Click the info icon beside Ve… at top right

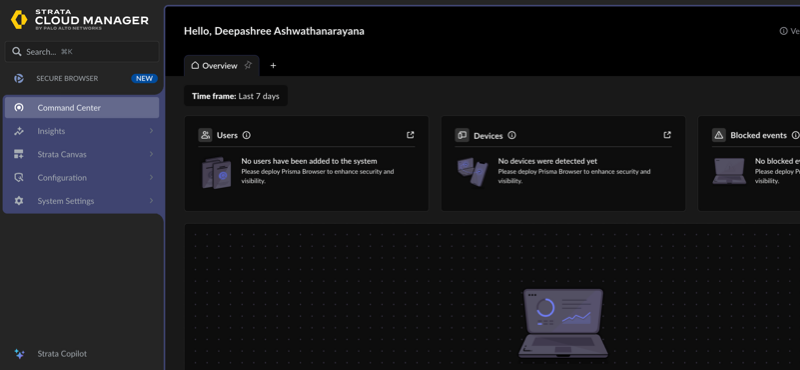pos(783,31)
